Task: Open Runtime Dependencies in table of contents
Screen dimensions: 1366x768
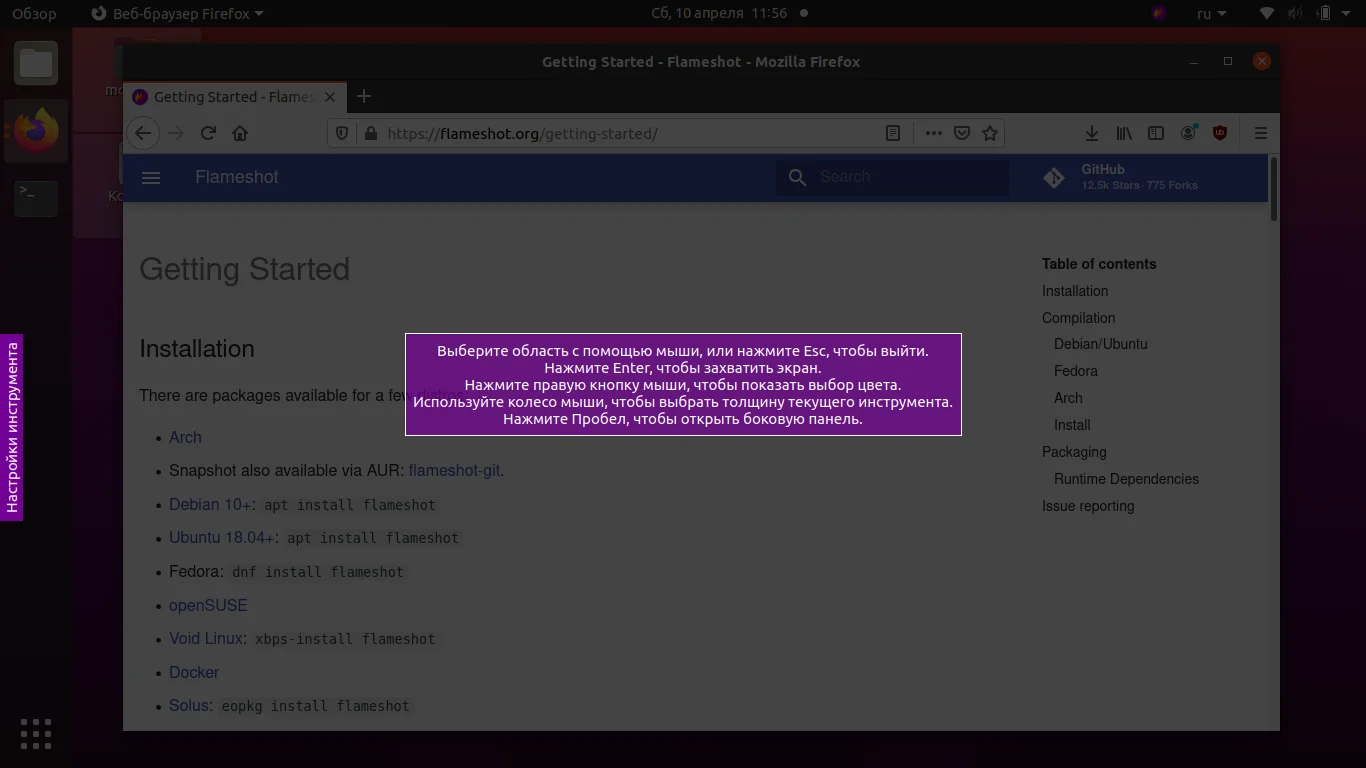Action: click(1126, 479)
